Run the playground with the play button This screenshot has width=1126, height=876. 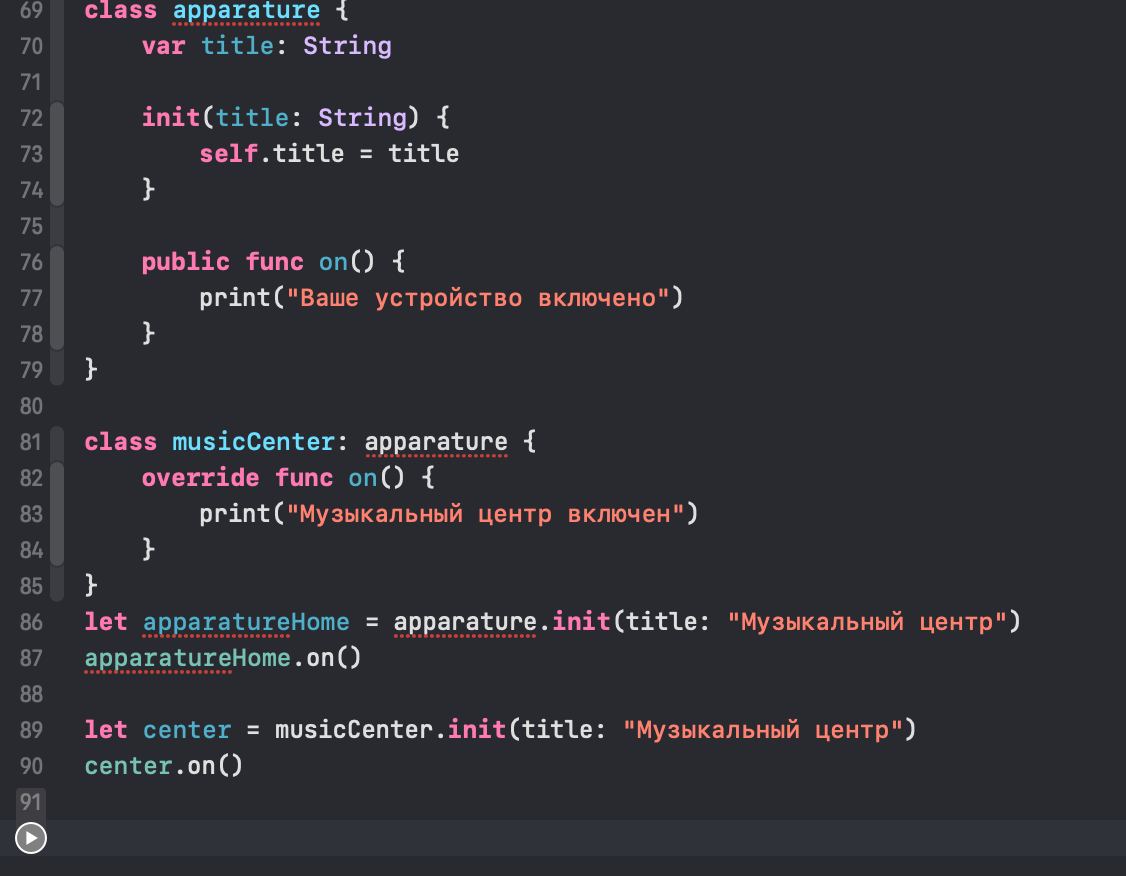[x=31, y=838]
